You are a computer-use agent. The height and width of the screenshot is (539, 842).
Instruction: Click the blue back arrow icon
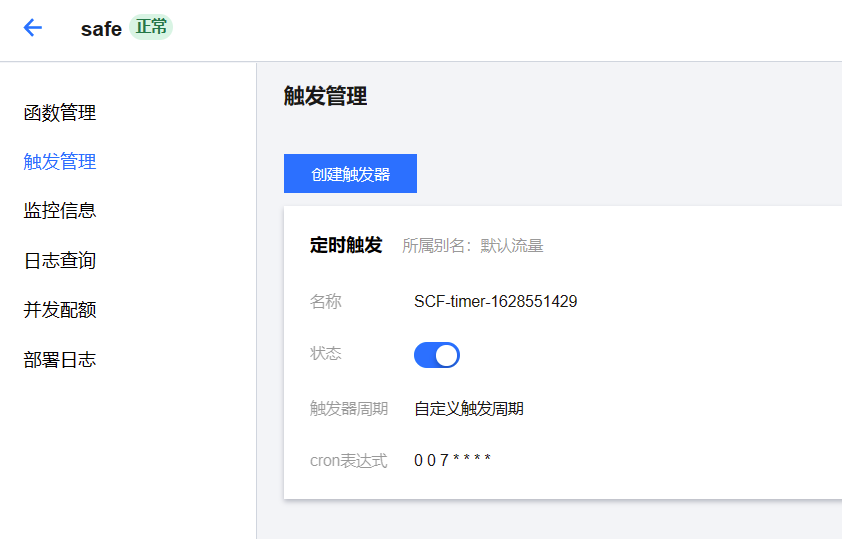[33, 27]
